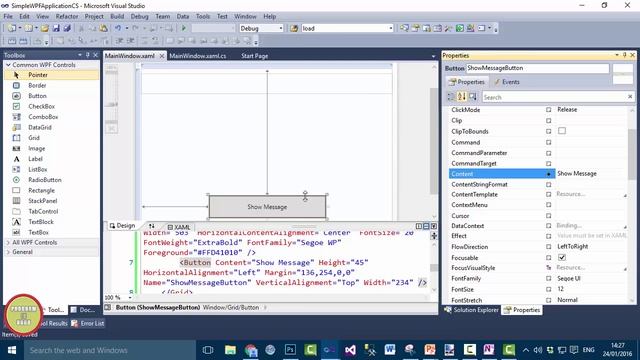The image size is (640, 360).
Task: Click the property marker beside FlowDirection
Action: click(549, 247)
